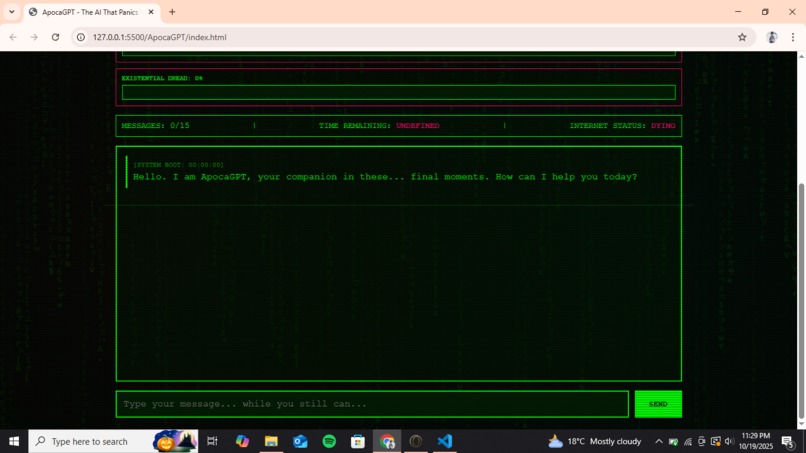Click the EXISTENTIAL DREAD label
Screen dimensions: 806x453
tap(162, 78)
